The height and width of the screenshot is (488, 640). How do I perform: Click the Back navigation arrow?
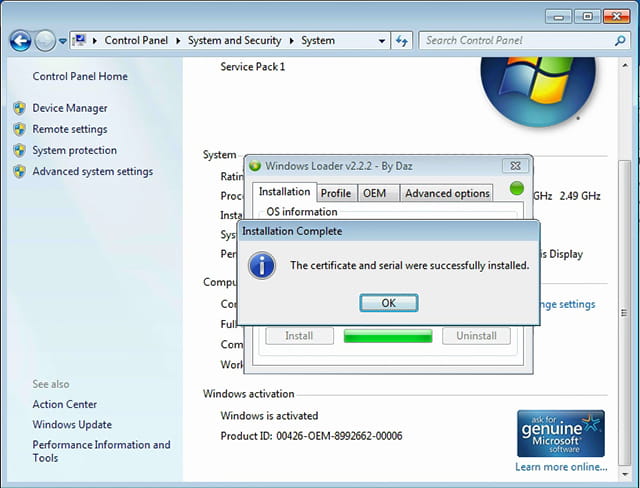20,41
